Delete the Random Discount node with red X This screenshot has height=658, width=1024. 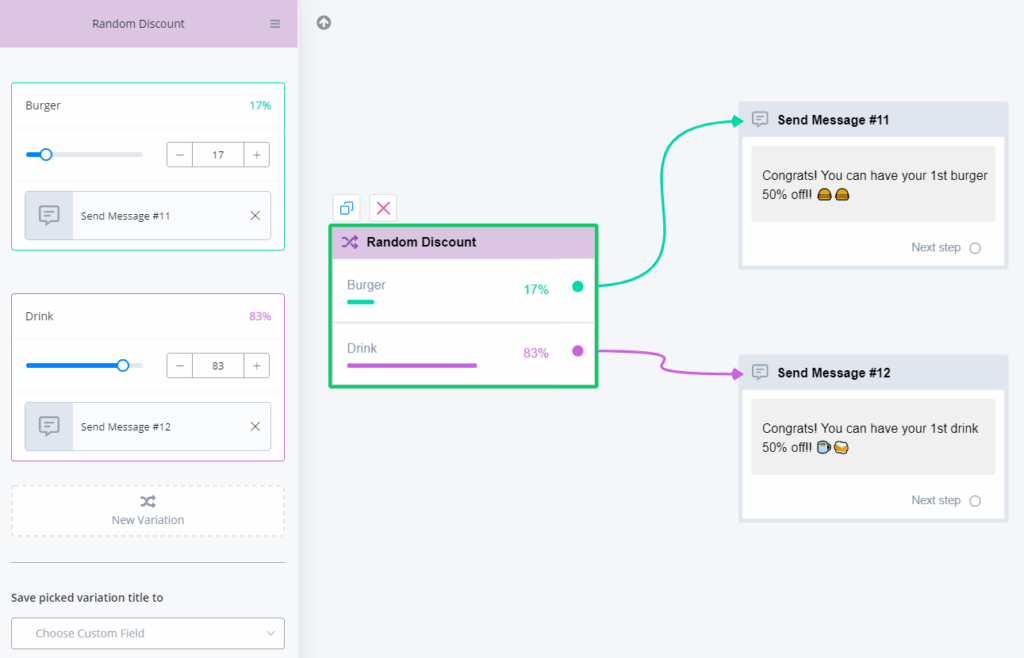(383, 208)
